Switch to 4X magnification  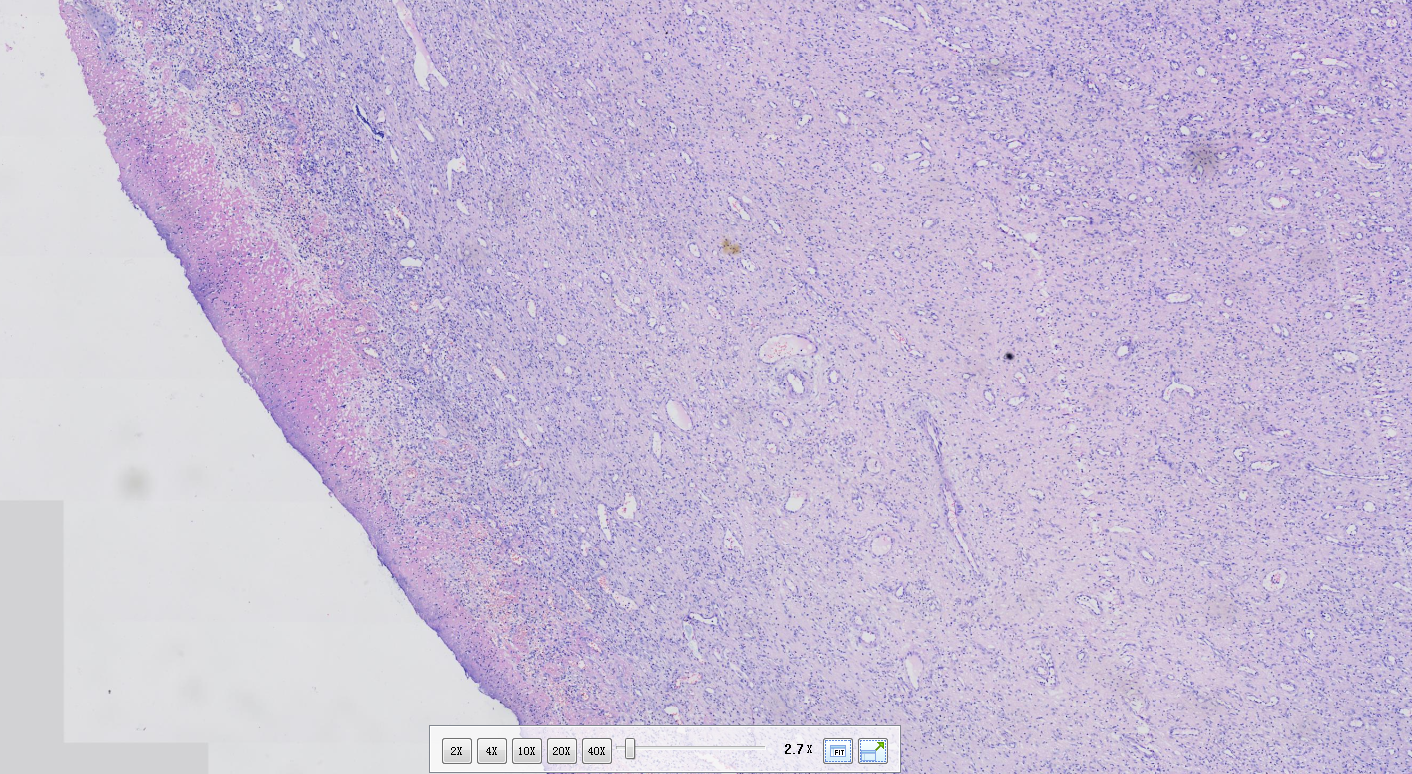[x=491, y=750]
